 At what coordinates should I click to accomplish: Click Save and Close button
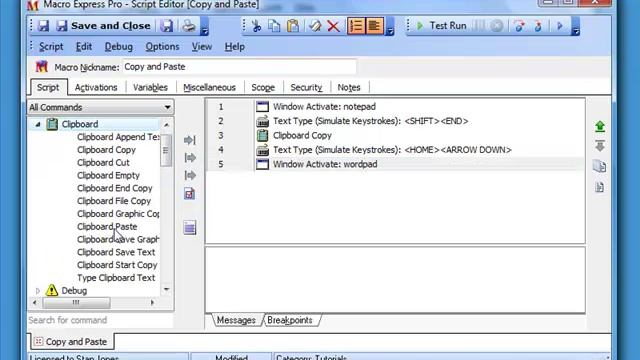103,26
